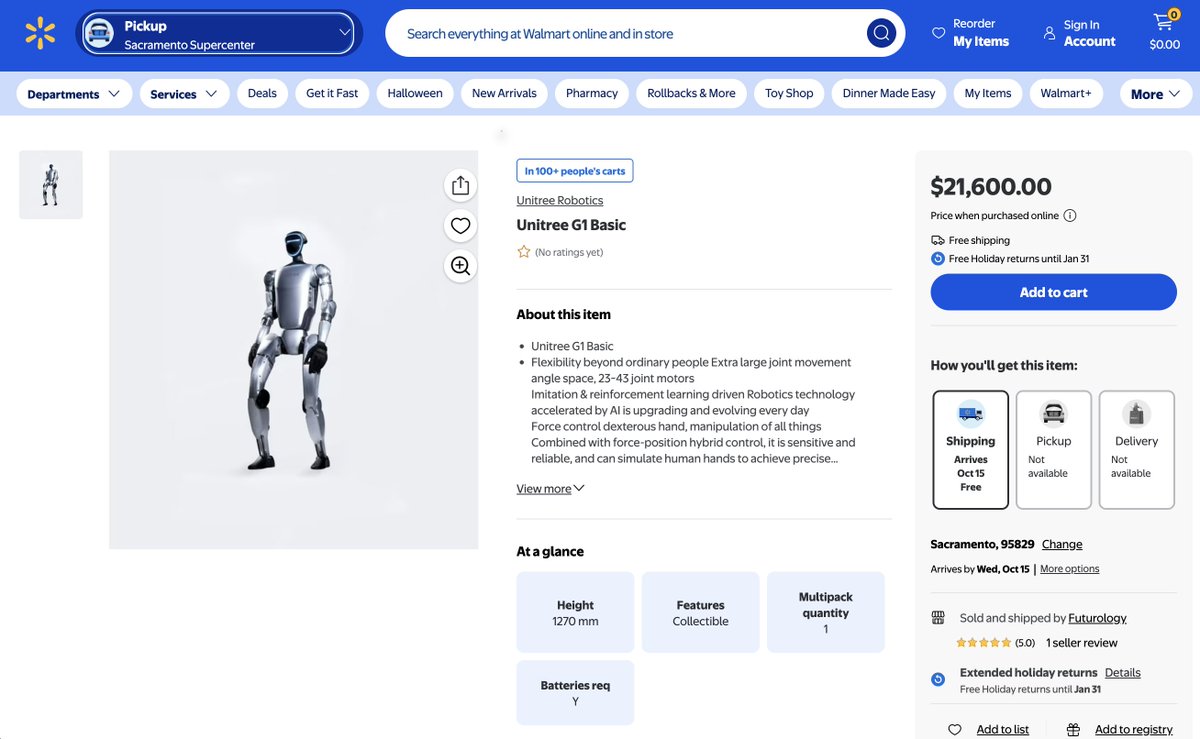Expand the Pickup Sacramento Supercenter selector
This screenshot has height=739, width=1200.
(x=219, y=33)
